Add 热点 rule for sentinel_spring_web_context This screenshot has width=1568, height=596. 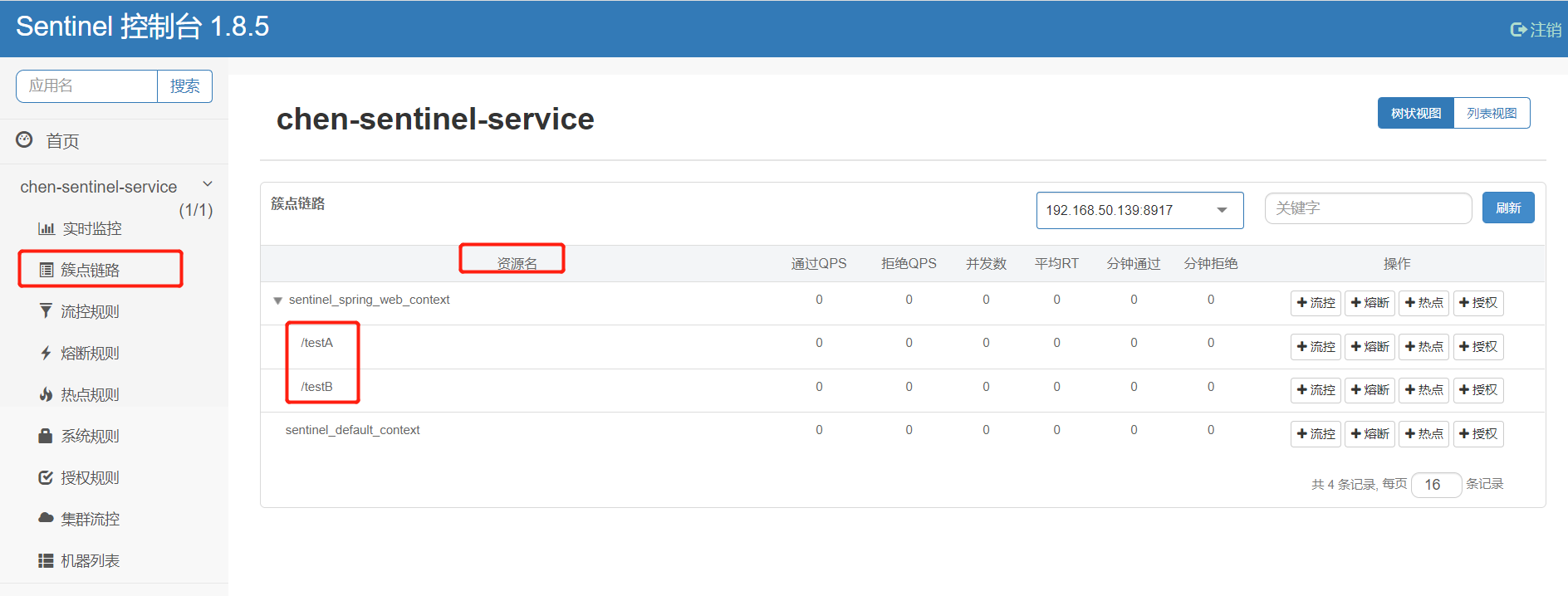(1423, 303)
